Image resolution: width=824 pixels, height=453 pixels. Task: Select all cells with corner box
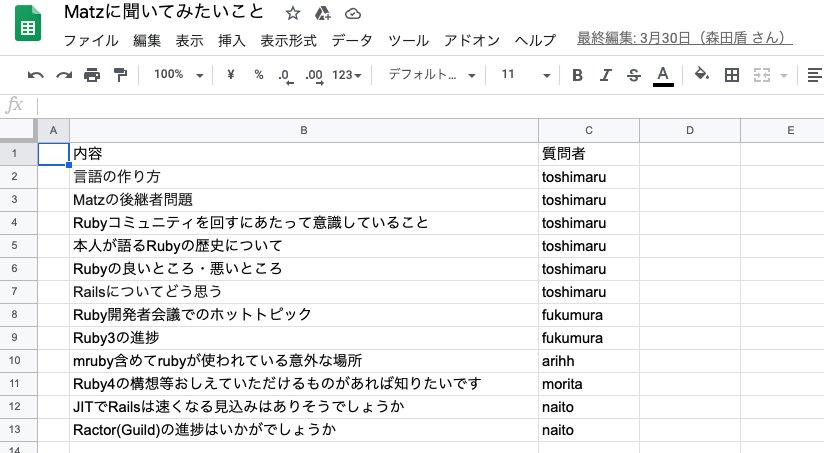(18, 130)
